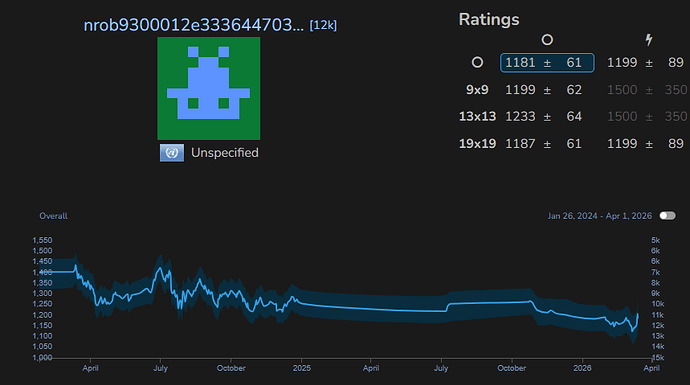Click the overall circle icon row header
Viewport: 690px width, 385px height.
pyautogui.click(x=477, y=62)
